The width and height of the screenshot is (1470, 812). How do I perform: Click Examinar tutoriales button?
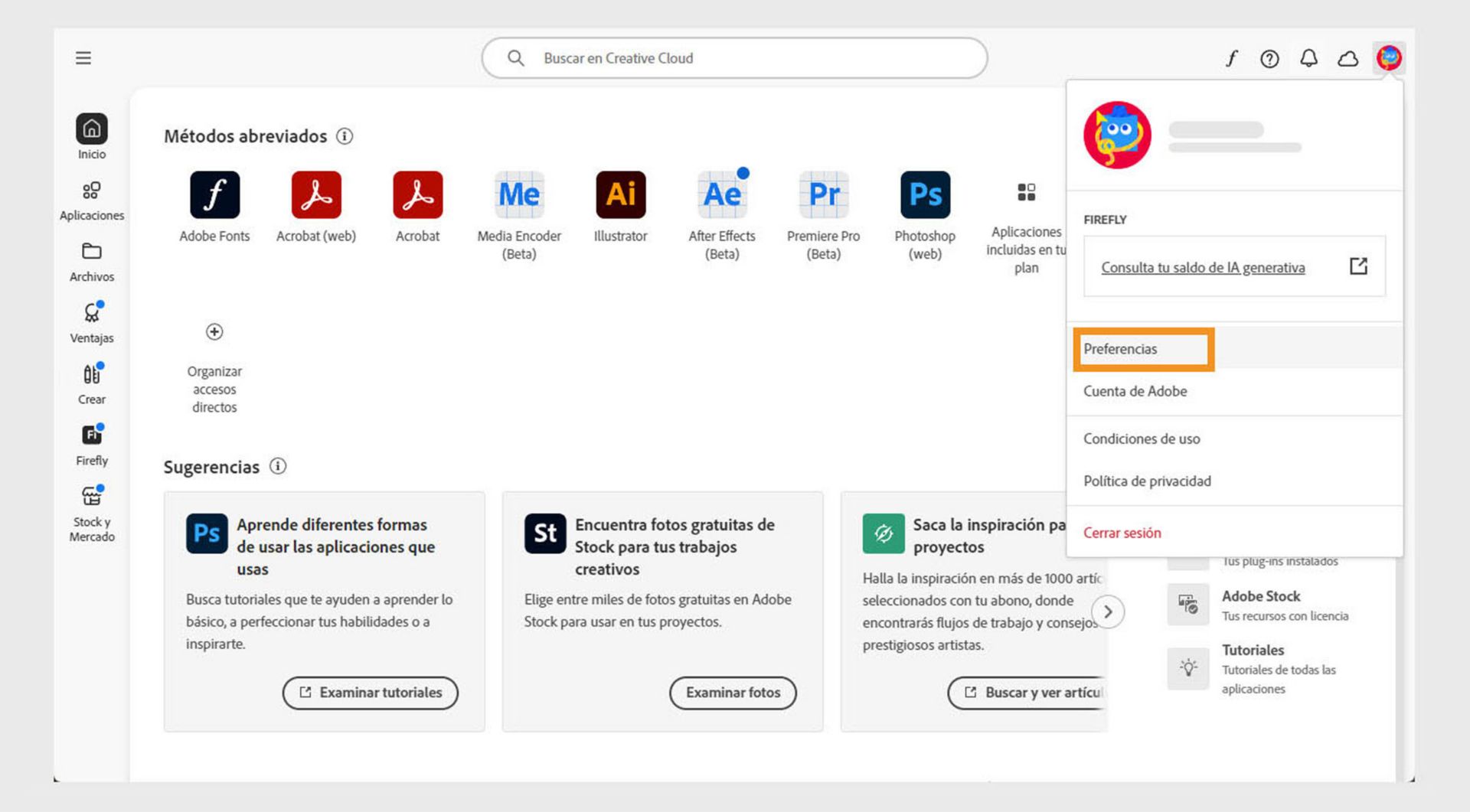(370, 693)
